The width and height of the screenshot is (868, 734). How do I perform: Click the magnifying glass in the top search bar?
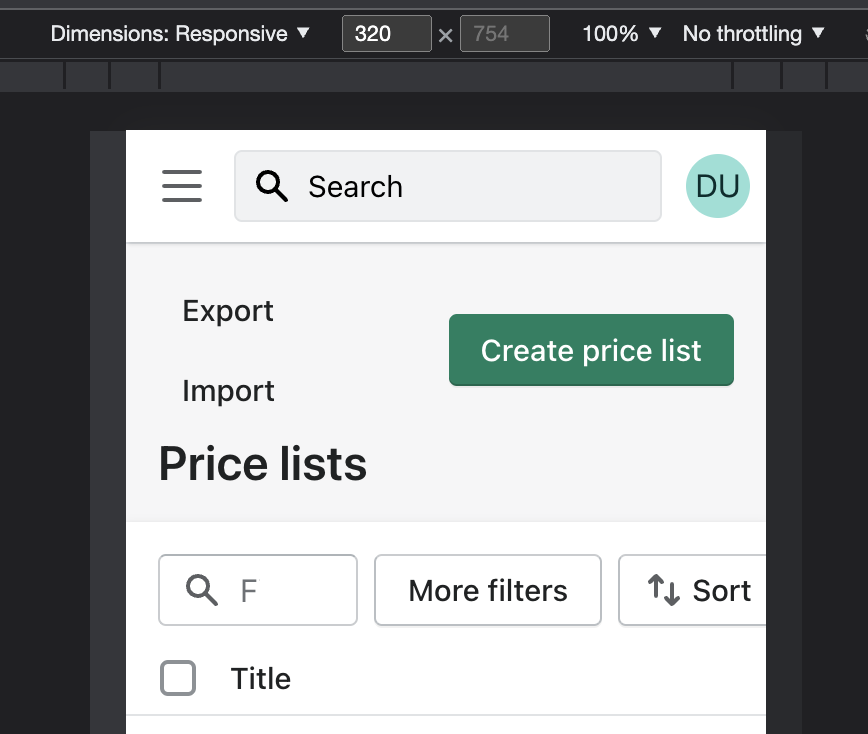[270, 186]
